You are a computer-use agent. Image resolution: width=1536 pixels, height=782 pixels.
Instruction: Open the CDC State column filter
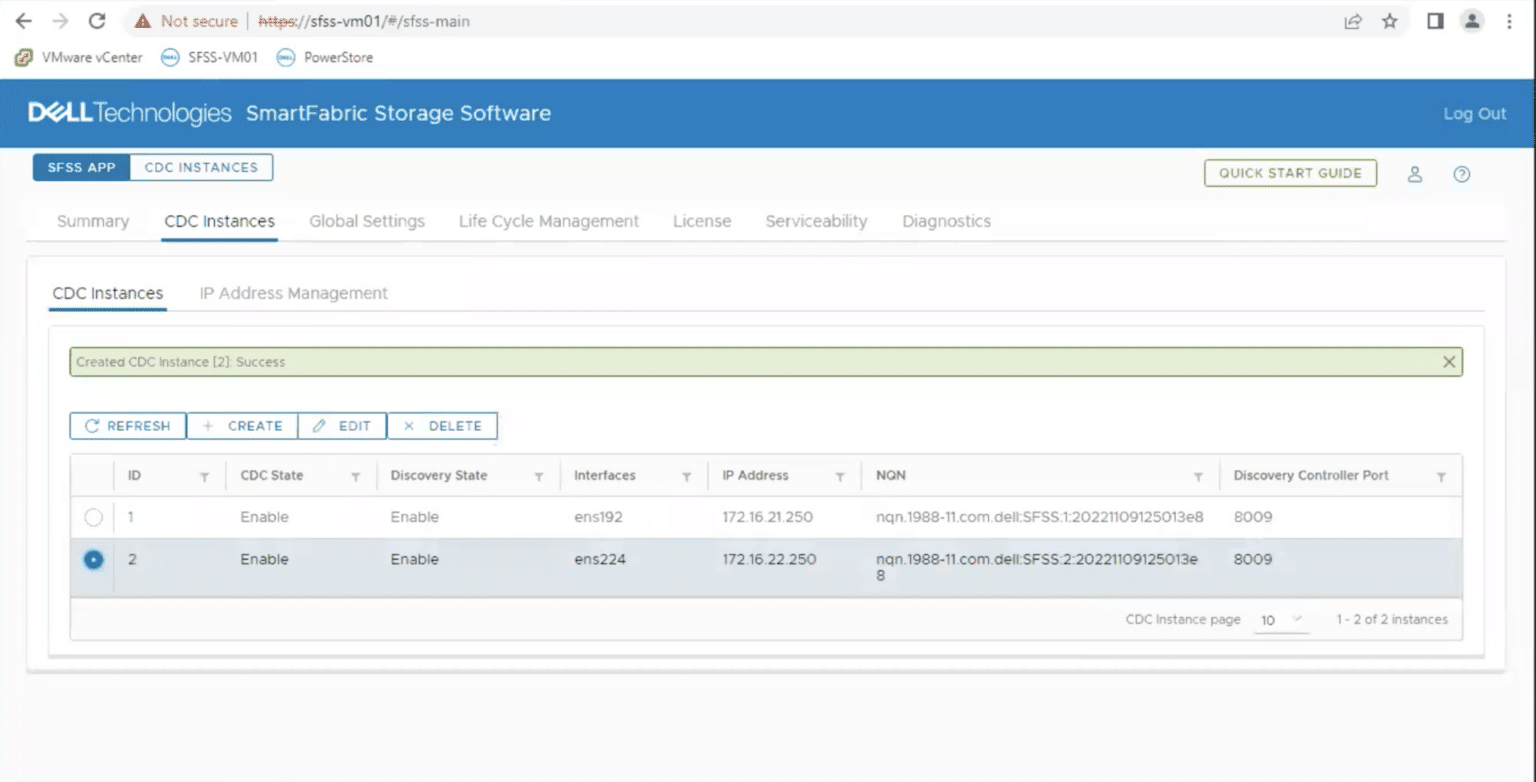[355, 477]
